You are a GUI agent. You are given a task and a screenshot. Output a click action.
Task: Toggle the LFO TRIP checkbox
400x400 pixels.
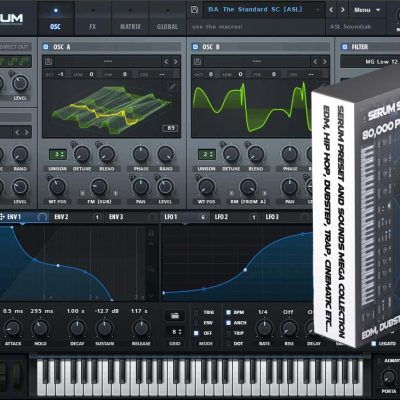(x=228, y=333)
